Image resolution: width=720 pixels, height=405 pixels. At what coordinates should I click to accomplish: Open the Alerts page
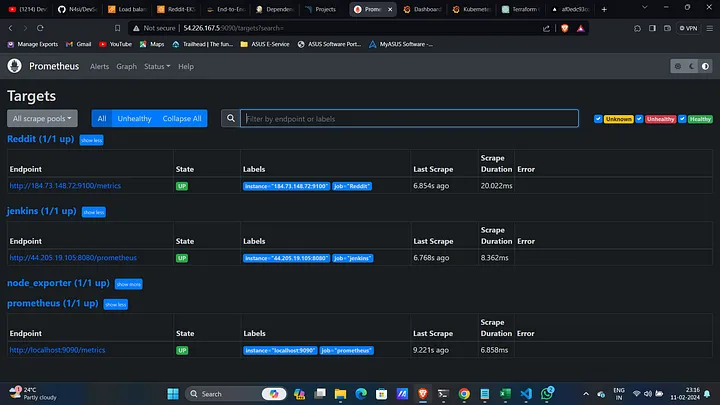click(x=99, y=67)
